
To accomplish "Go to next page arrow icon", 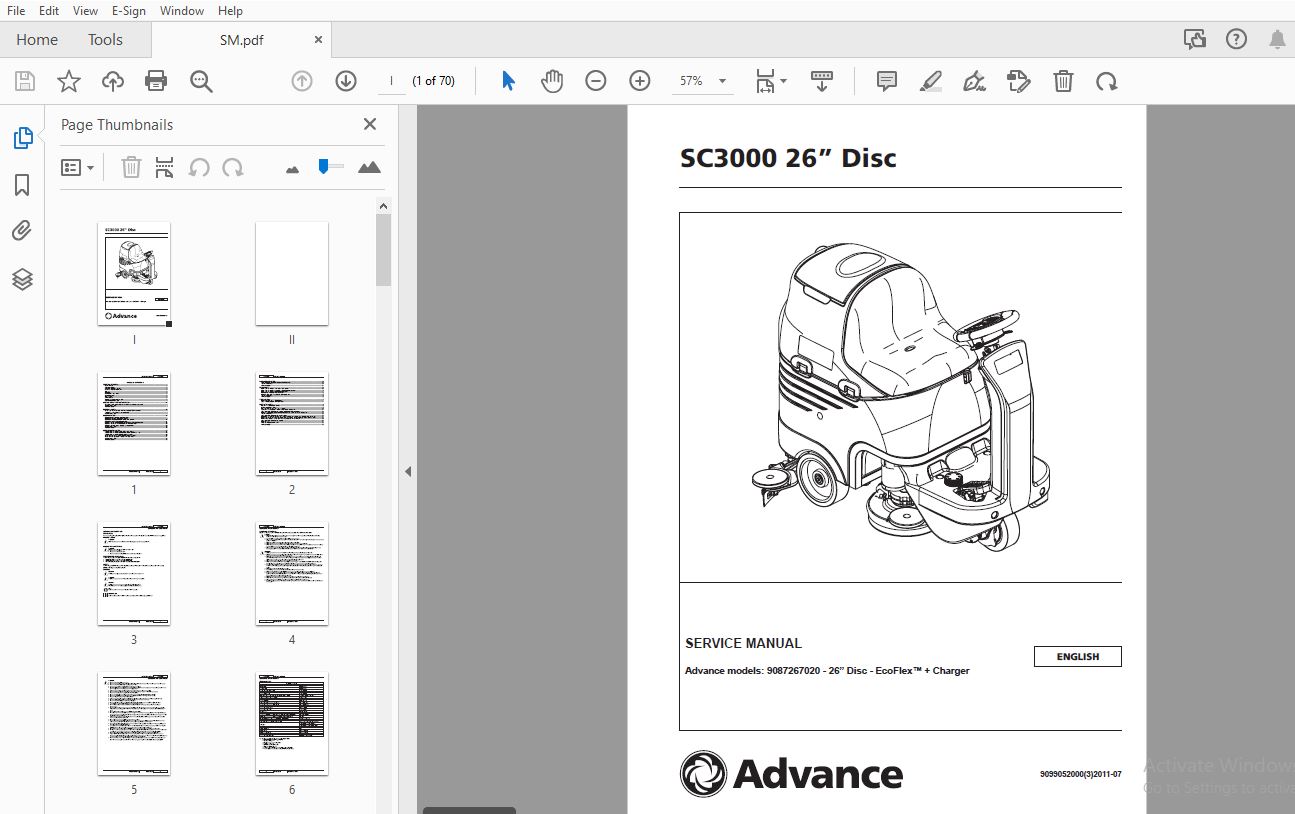I will point(346,81).
